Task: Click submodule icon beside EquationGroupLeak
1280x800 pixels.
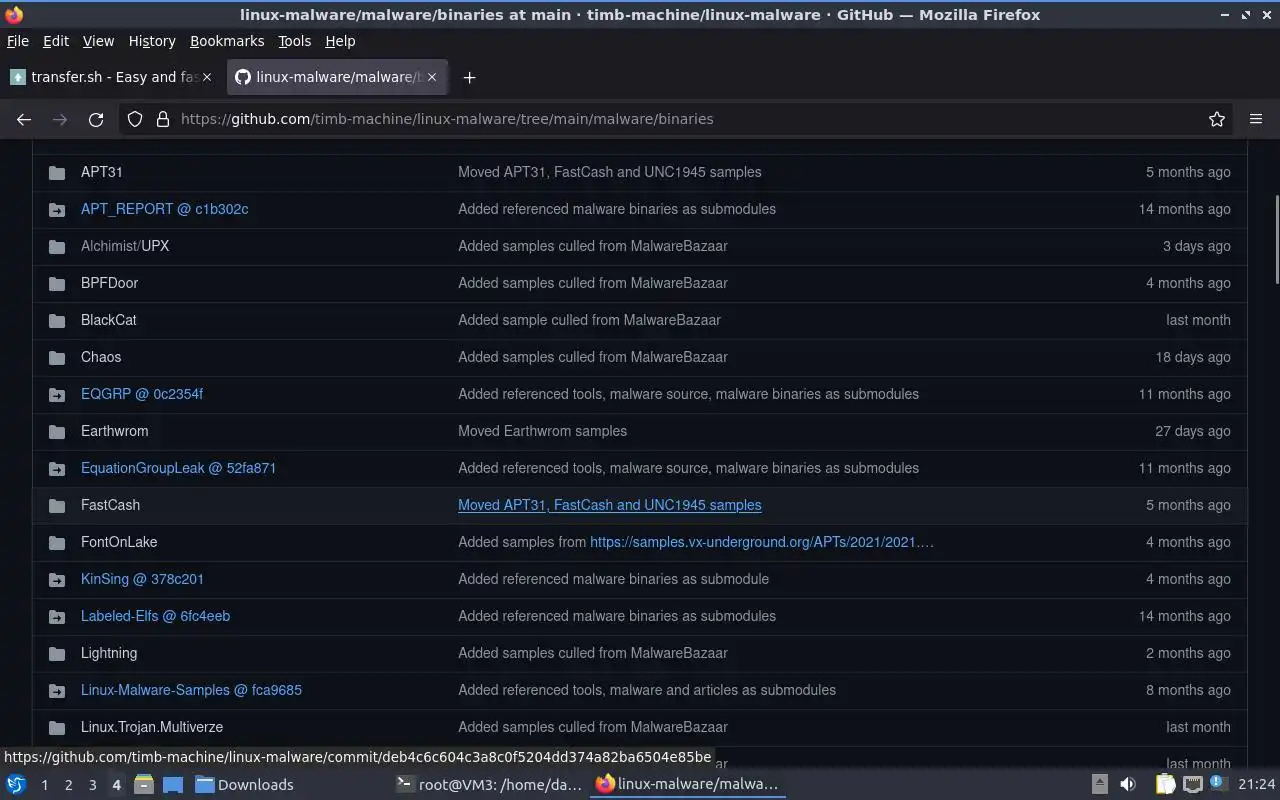Action: click(57, 469)
